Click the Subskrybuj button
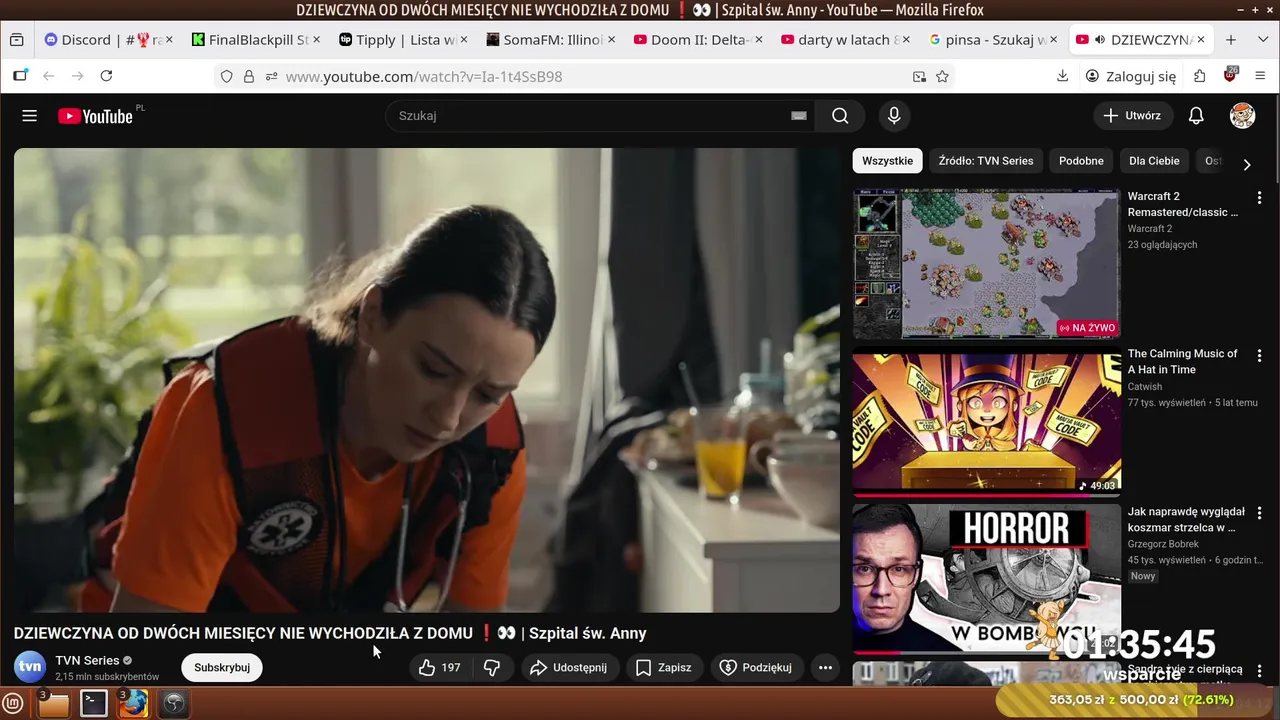The height and width of the screenshot is (720, 1280). click(x=222, y=668)
